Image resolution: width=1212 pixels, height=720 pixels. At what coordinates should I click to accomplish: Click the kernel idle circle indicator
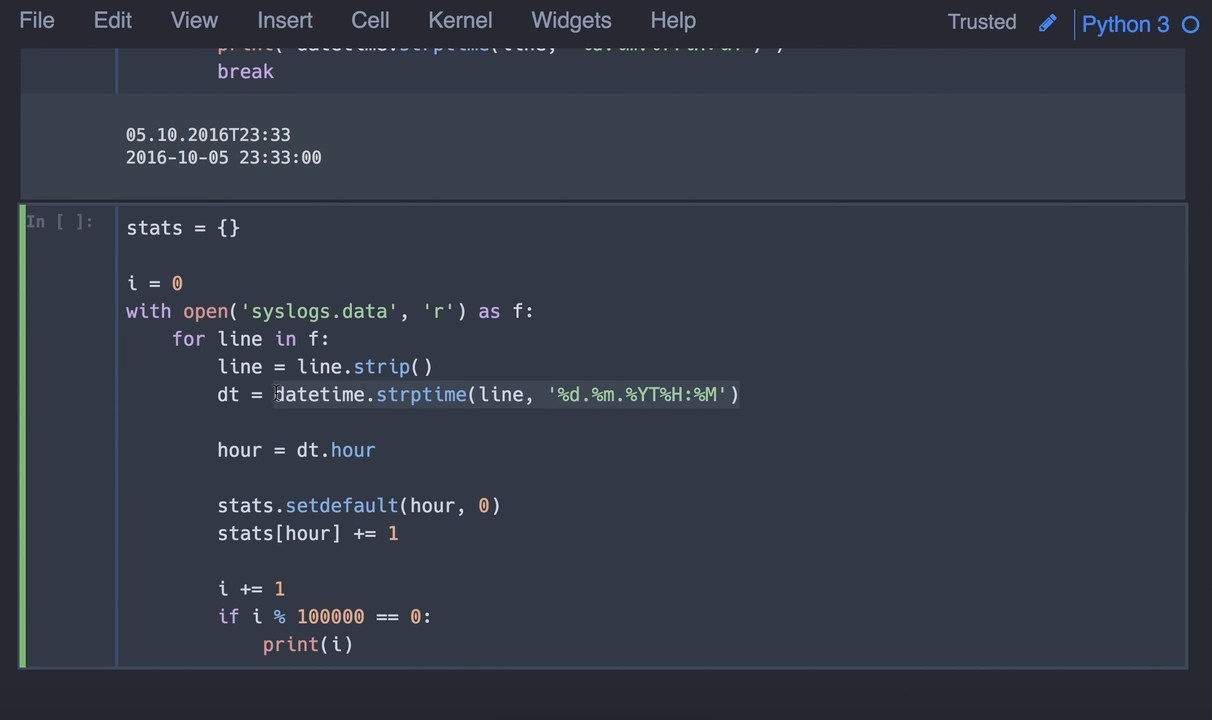click(x=1190, y=25)
